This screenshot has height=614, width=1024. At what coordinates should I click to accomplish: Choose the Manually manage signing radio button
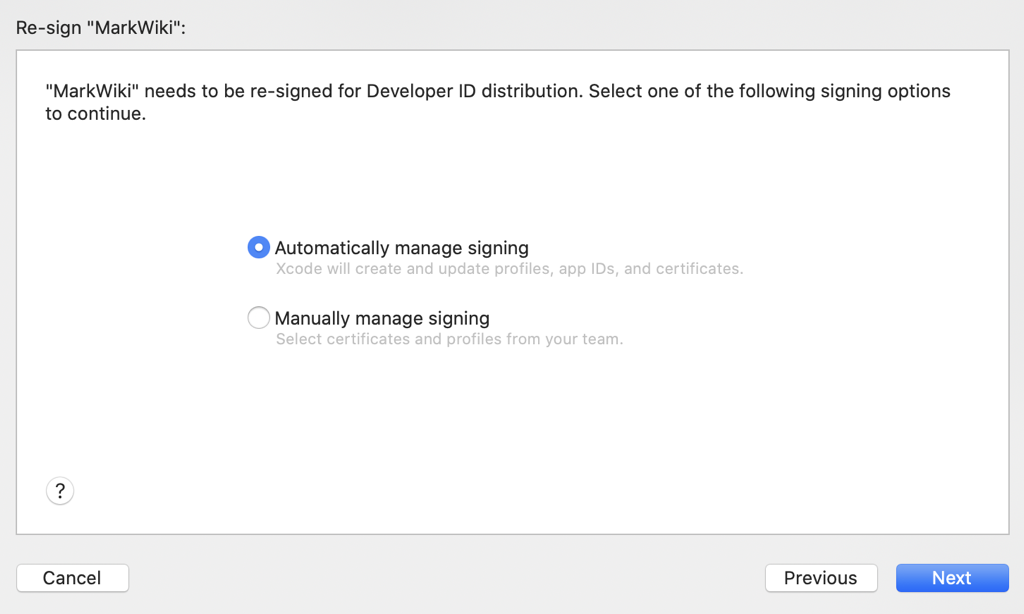[258, 318]
